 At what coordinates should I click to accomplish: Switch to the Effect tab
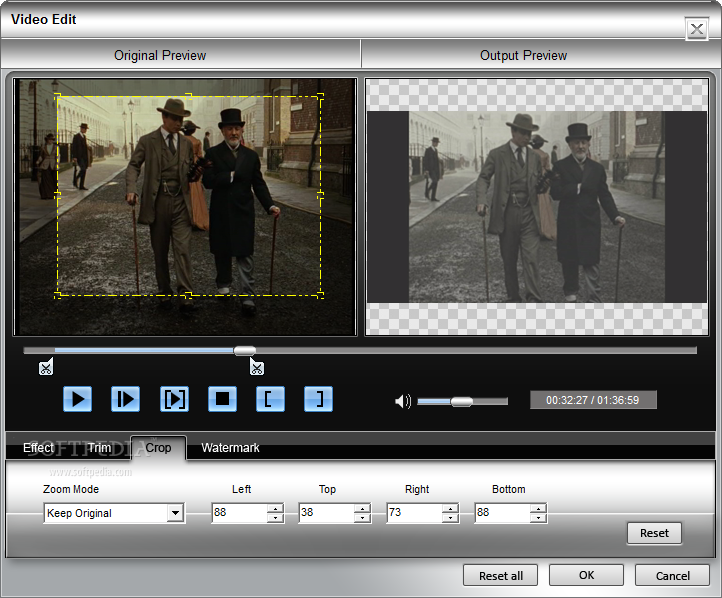pyautogui.click(x=38, y=448)
